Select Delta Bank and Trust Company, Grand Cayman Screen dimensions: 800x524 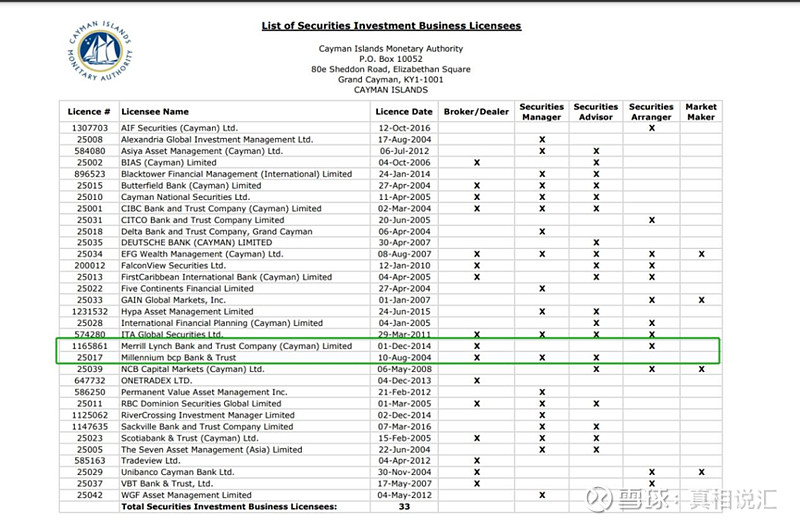[x=216, y=232]
